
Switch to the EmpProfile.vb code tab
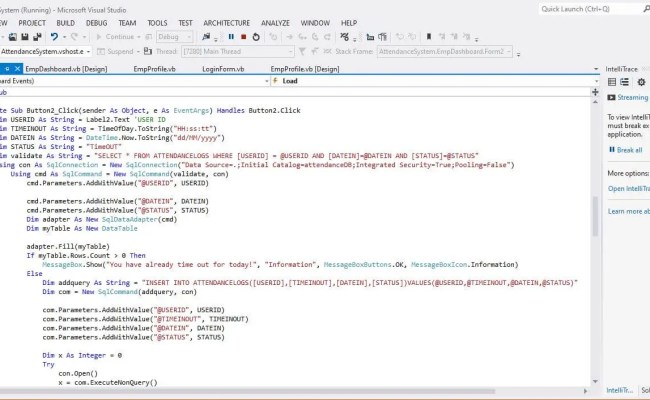tap(154, 69)
